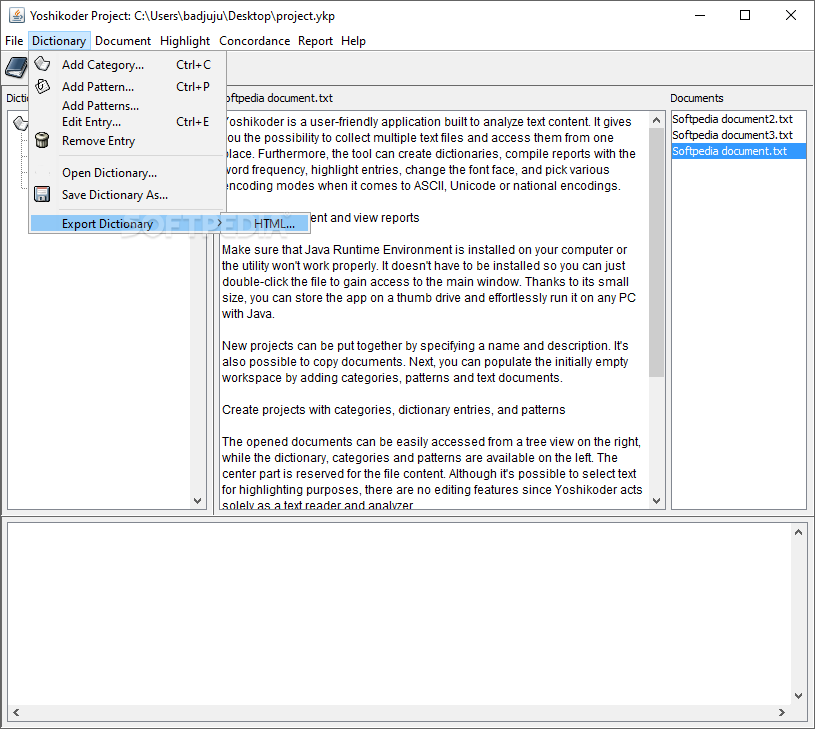Viewport: 815px width, 729px height.
Task: Open the File menu
Action: (14, 41)
